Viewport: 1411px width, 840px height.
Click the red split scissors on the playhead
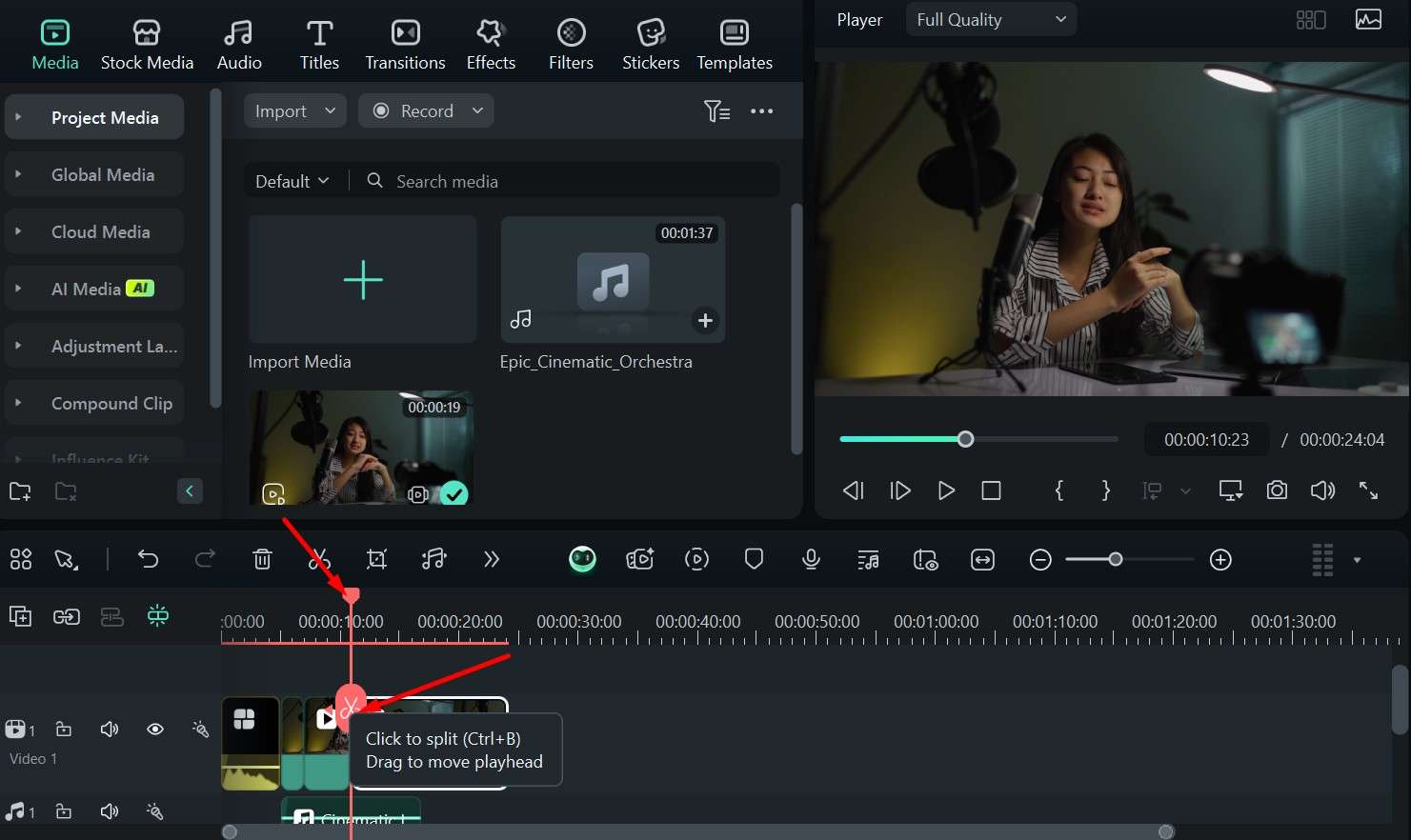[x=350, y=707]
